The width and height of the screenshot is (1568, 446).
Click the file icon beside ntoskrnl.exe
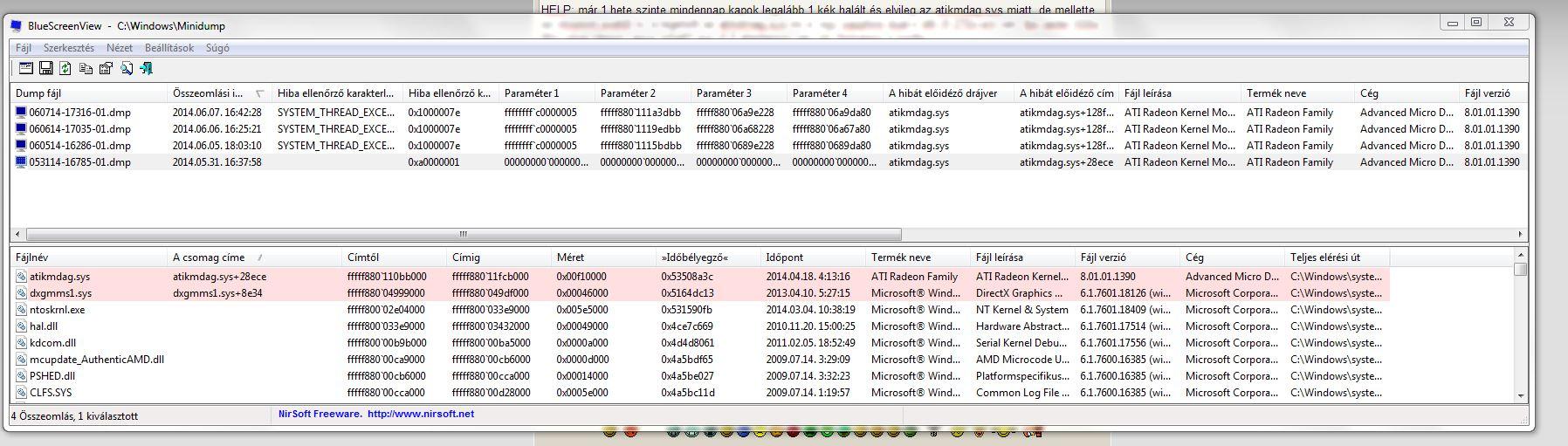(x=21, y=310)
